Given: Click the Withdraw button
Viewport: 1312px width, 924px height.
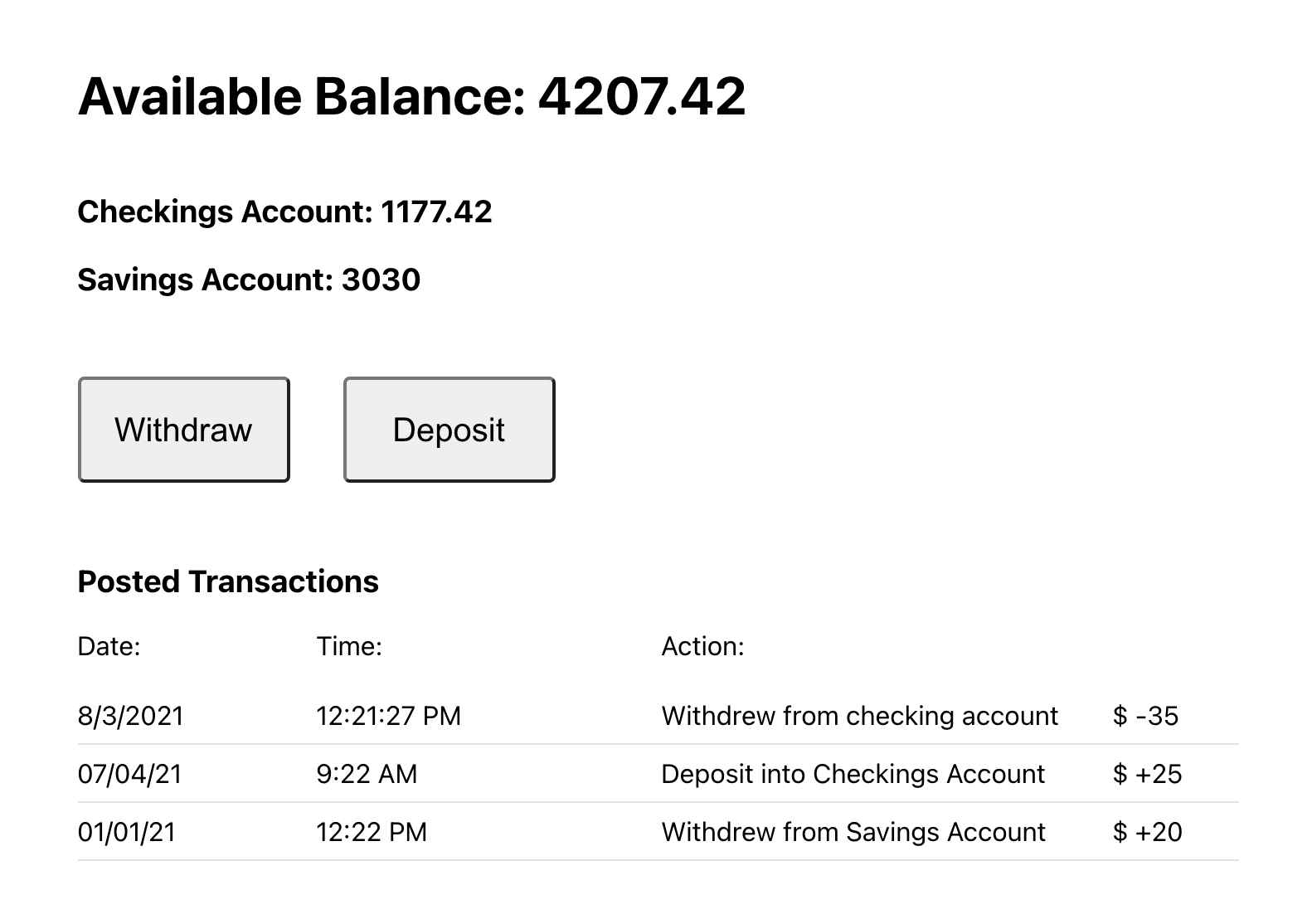Looking at the screenshot, I should [x=184, y=430].
